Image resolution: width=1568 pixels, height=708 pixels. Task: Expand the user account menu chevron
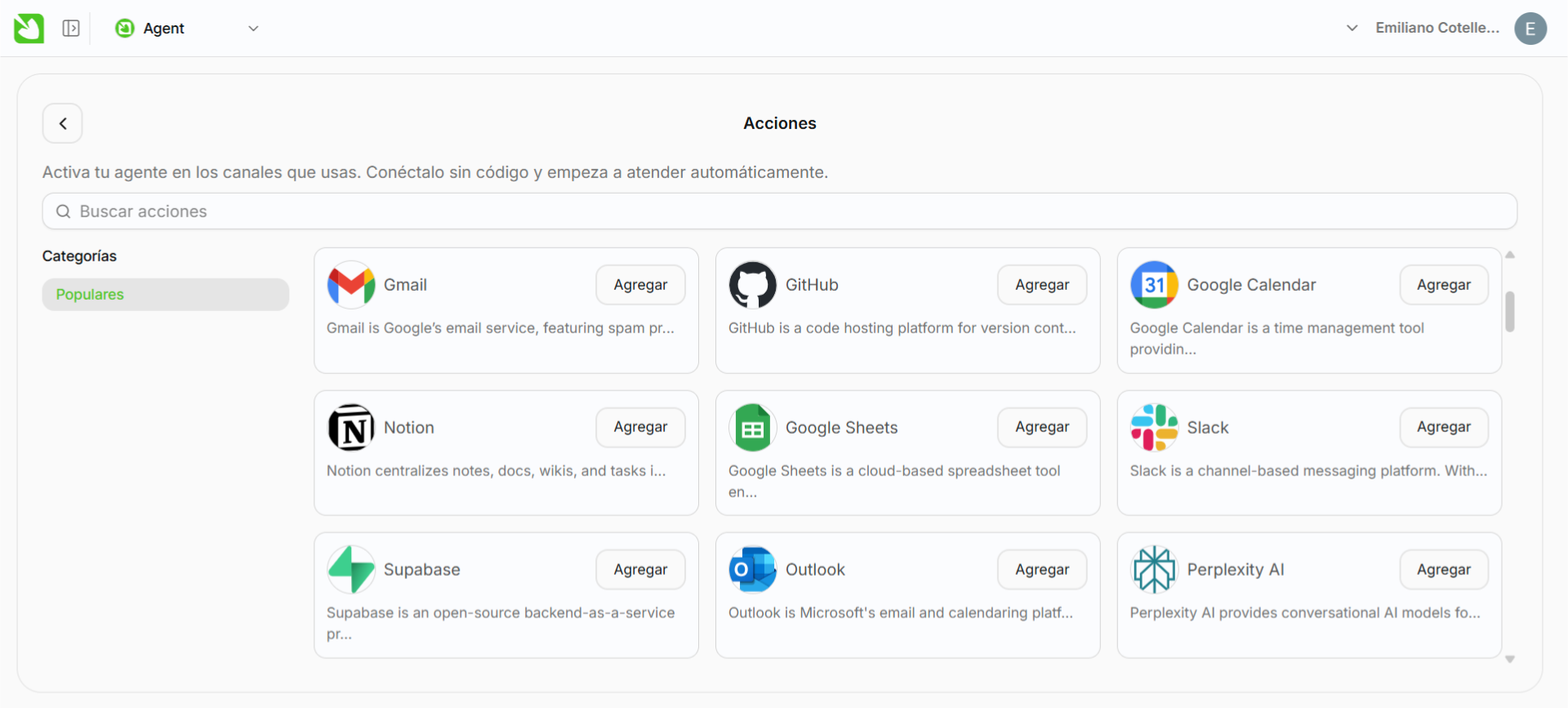pos(1352,28)
